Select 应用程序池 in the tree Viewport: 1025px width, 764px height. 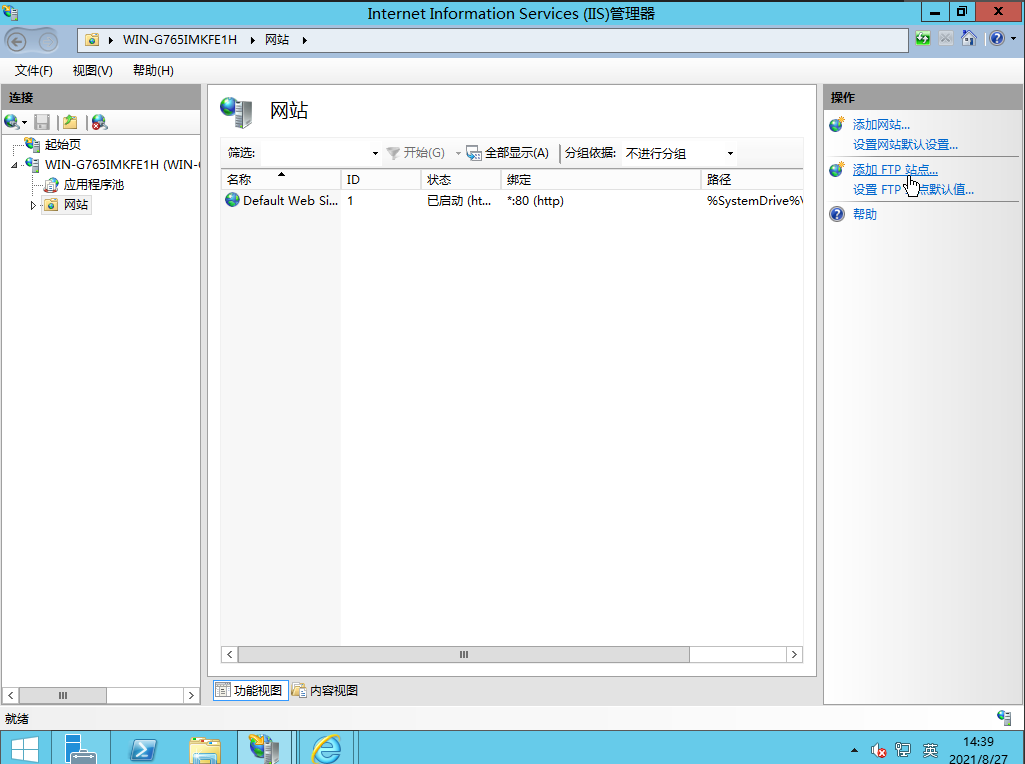[93, 185]
